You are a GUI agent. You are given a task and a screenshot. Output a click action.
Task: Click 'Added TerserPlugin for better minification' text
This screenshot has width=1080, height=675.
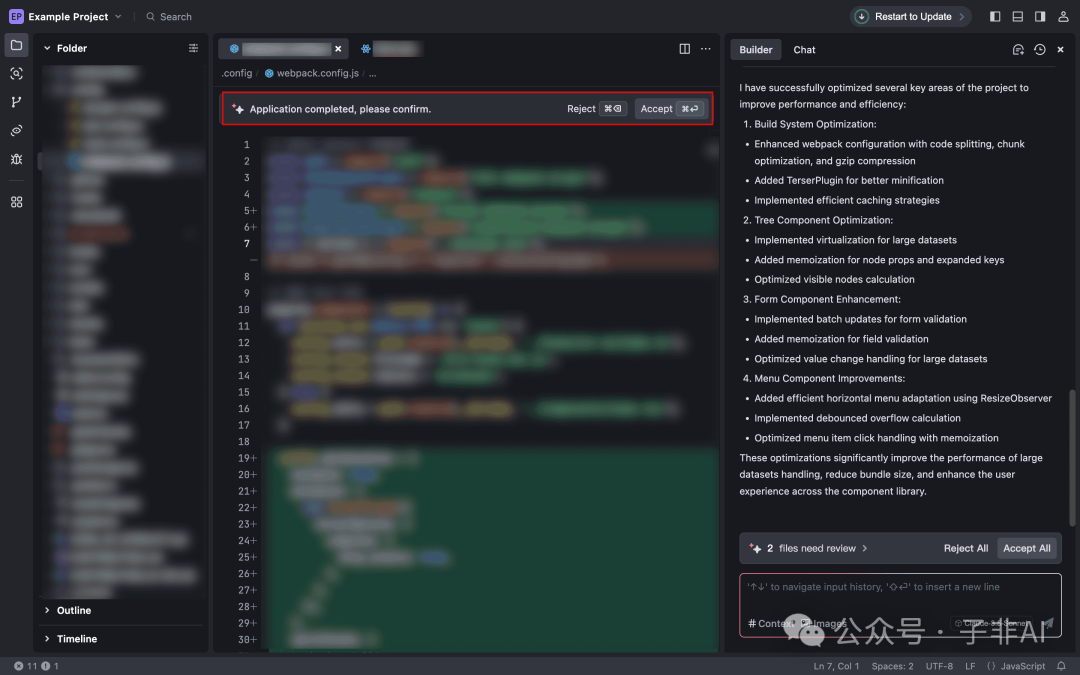point(849,180)
